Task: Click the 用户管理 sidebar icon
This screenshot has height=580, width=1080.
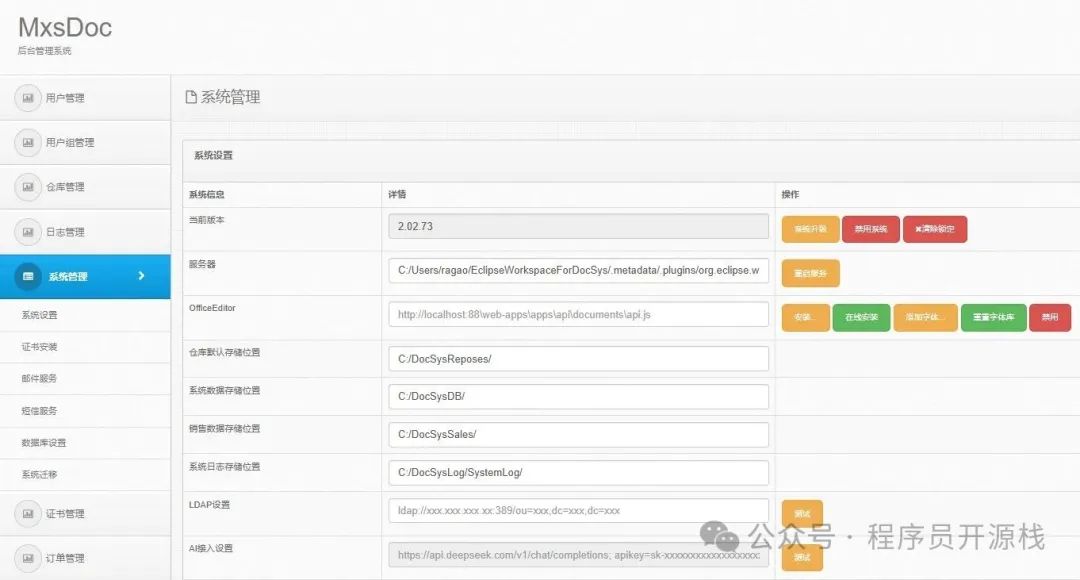Action: (x=28, y=98)
